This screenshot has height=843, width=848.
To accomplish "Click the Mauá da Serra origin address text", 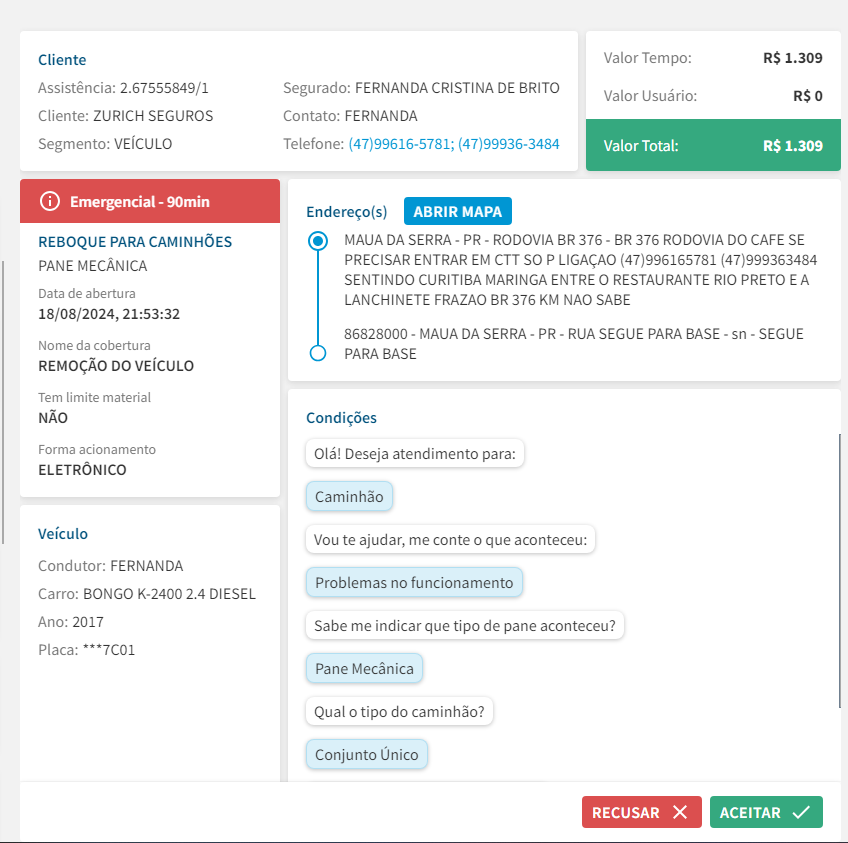I will click(580, 270).
